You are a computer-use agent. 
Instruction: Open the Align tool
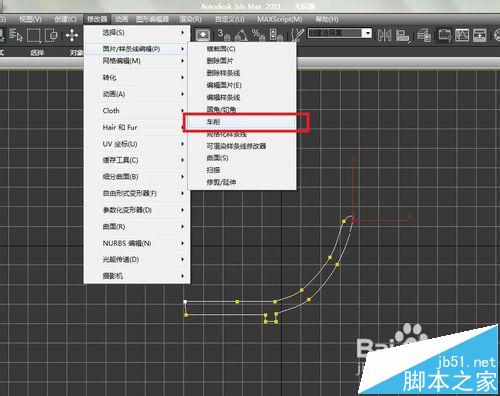[x=403, y=35]
